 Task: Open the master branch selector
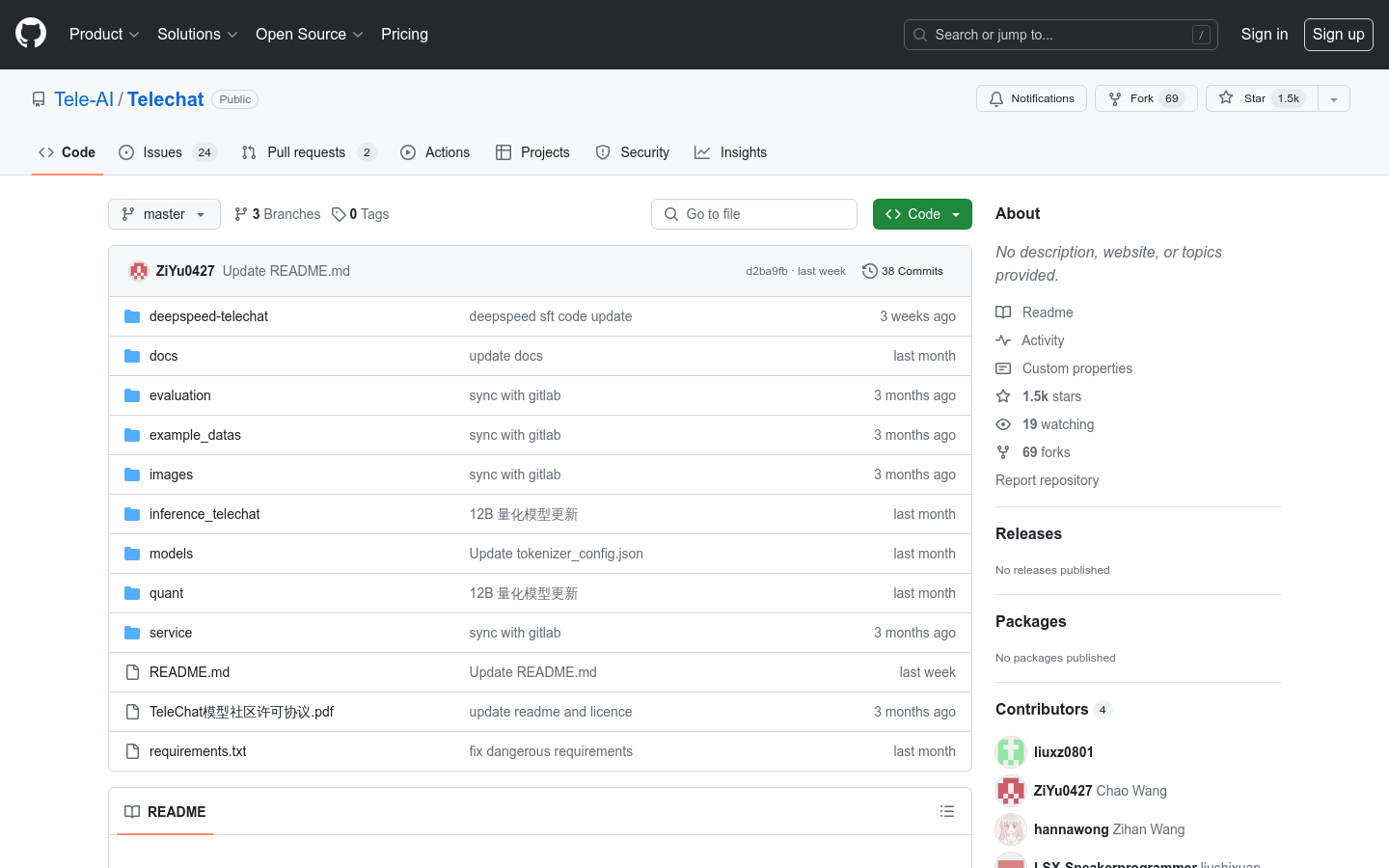coord(164,214)
